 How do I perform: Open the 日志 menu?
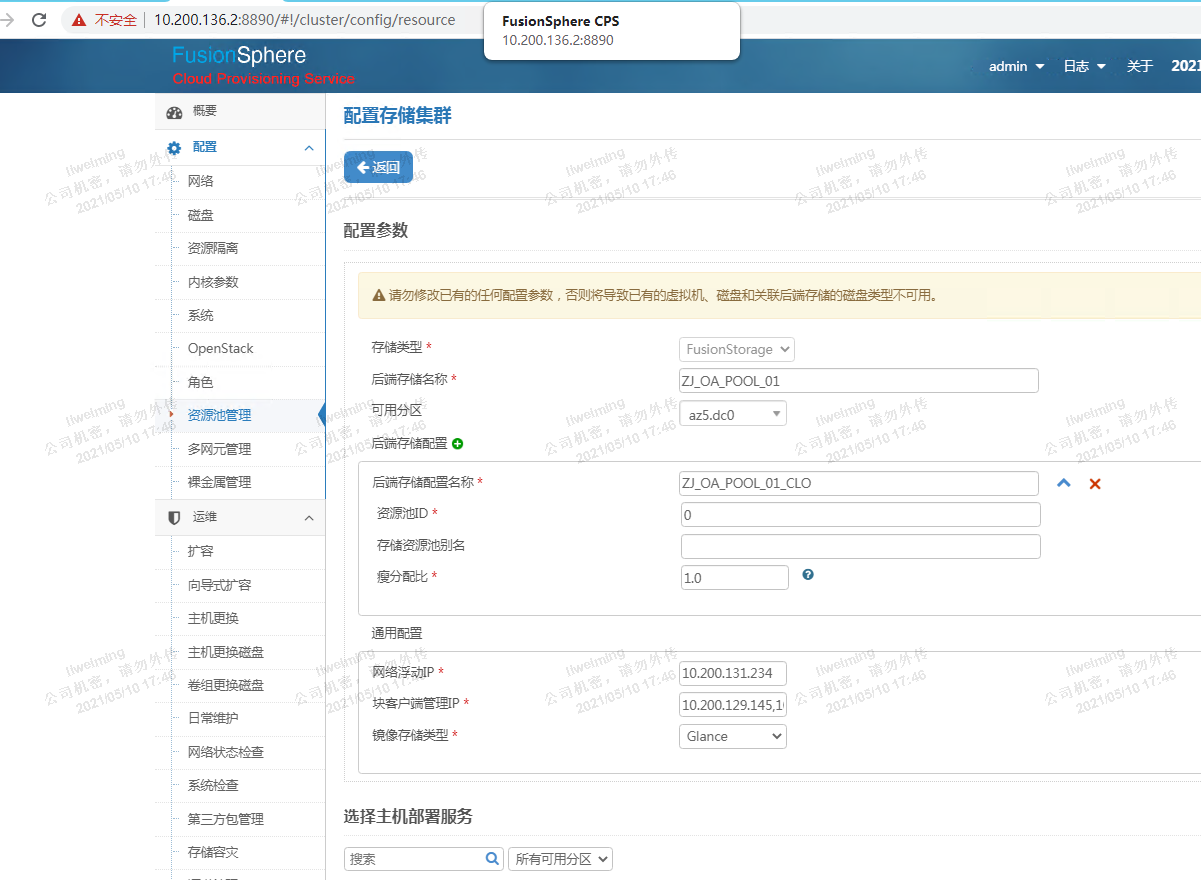(1084, 66)
